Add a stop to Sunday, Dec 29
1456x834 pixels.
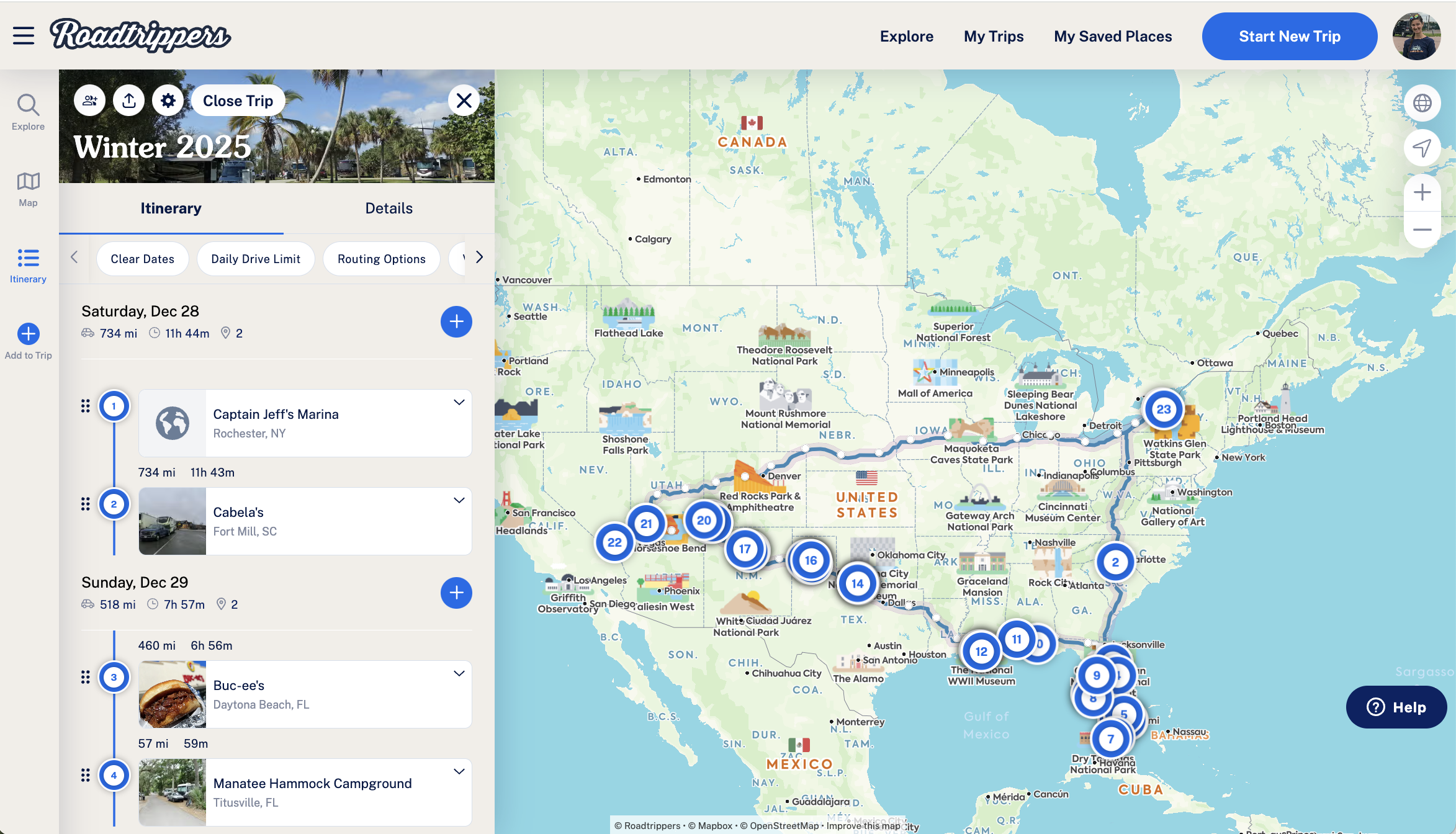tap(456, 593)
